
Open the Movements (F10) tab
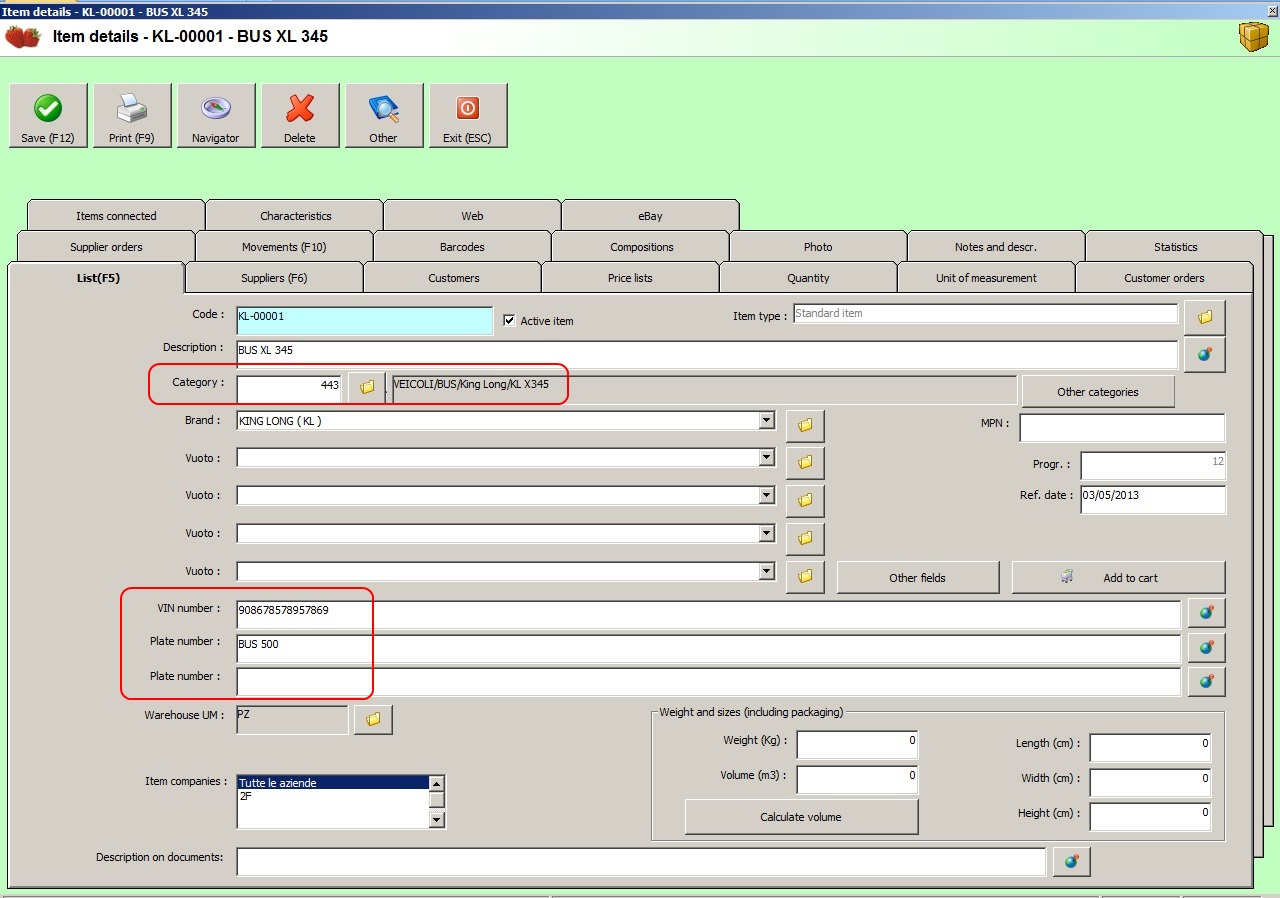point(284,247)
